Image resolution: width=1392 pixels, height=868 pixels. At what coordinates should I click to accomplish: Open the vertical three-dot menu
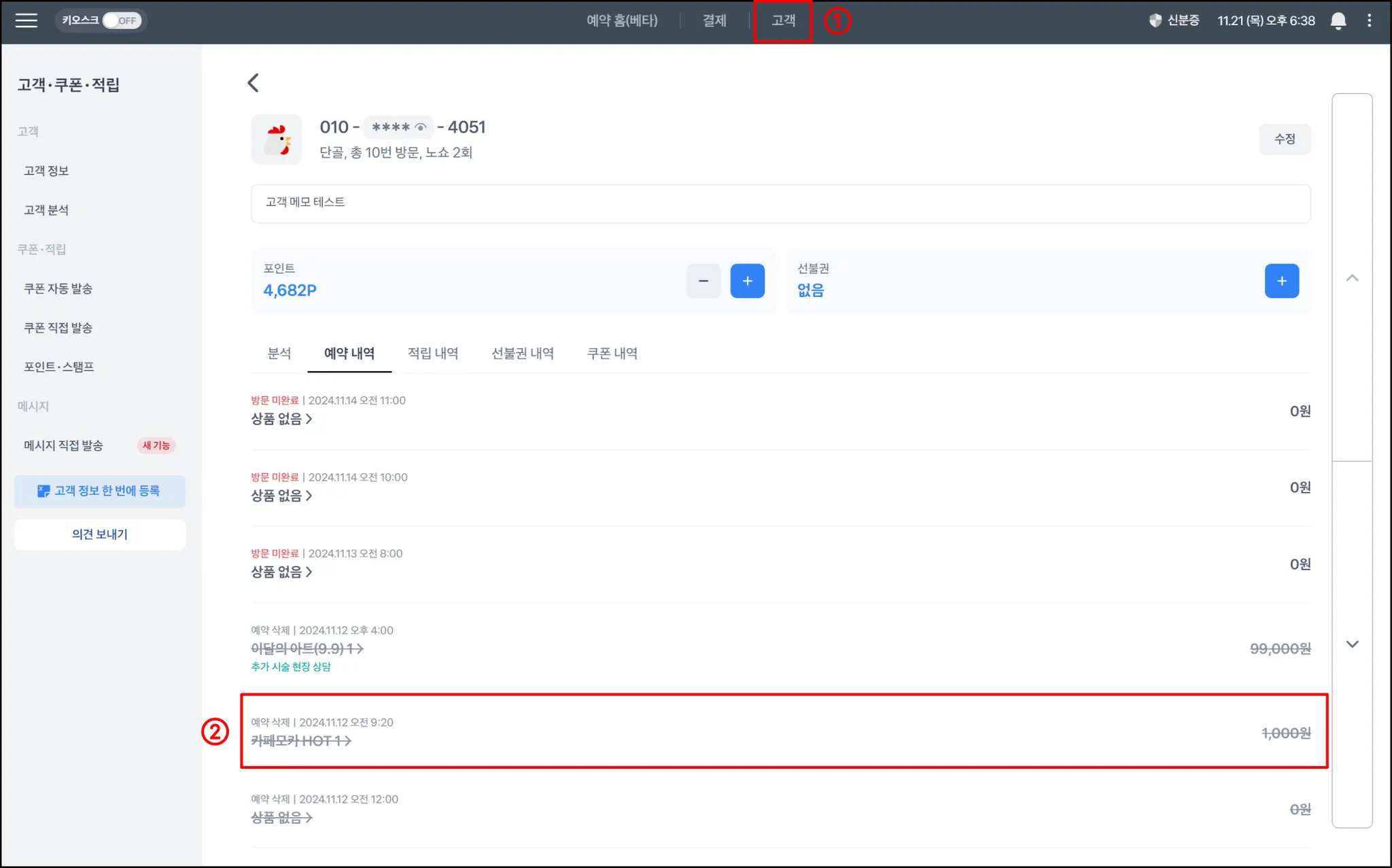click(x=1369, y=20)
